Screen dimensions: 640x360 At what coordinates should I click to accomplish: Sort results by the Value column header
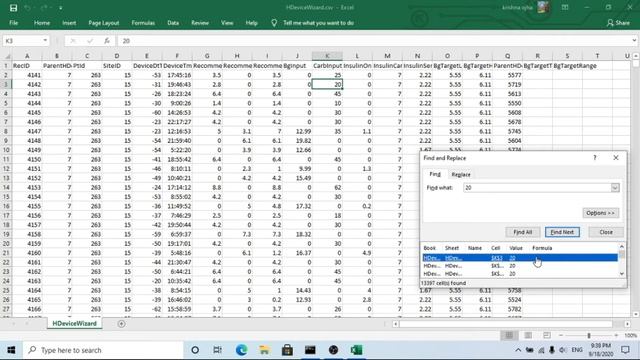tap(516, 248)
